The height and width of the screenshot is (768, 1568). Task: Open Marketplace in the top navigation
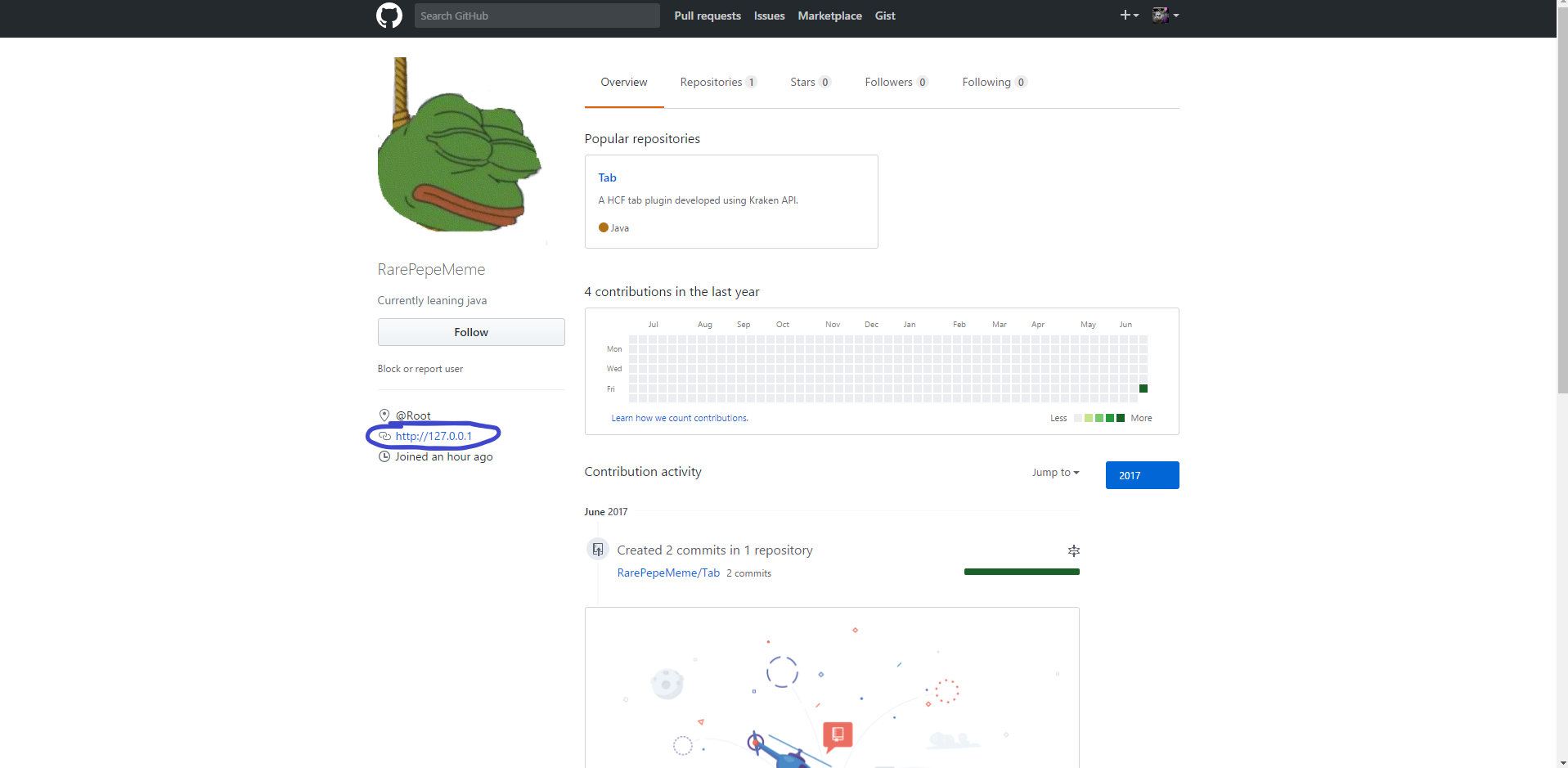[829, 16]
